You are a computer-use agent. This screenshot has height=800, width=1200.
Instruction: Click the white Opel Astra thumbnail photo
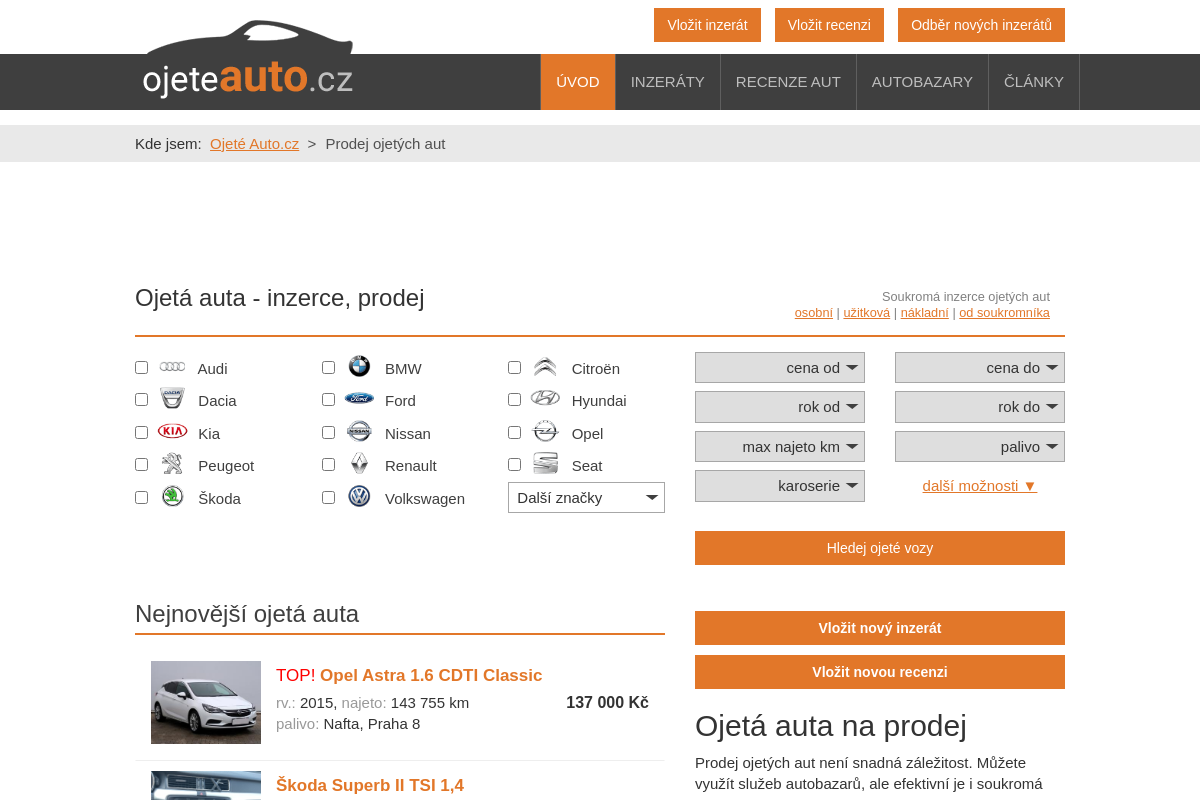tap(206, 702)
